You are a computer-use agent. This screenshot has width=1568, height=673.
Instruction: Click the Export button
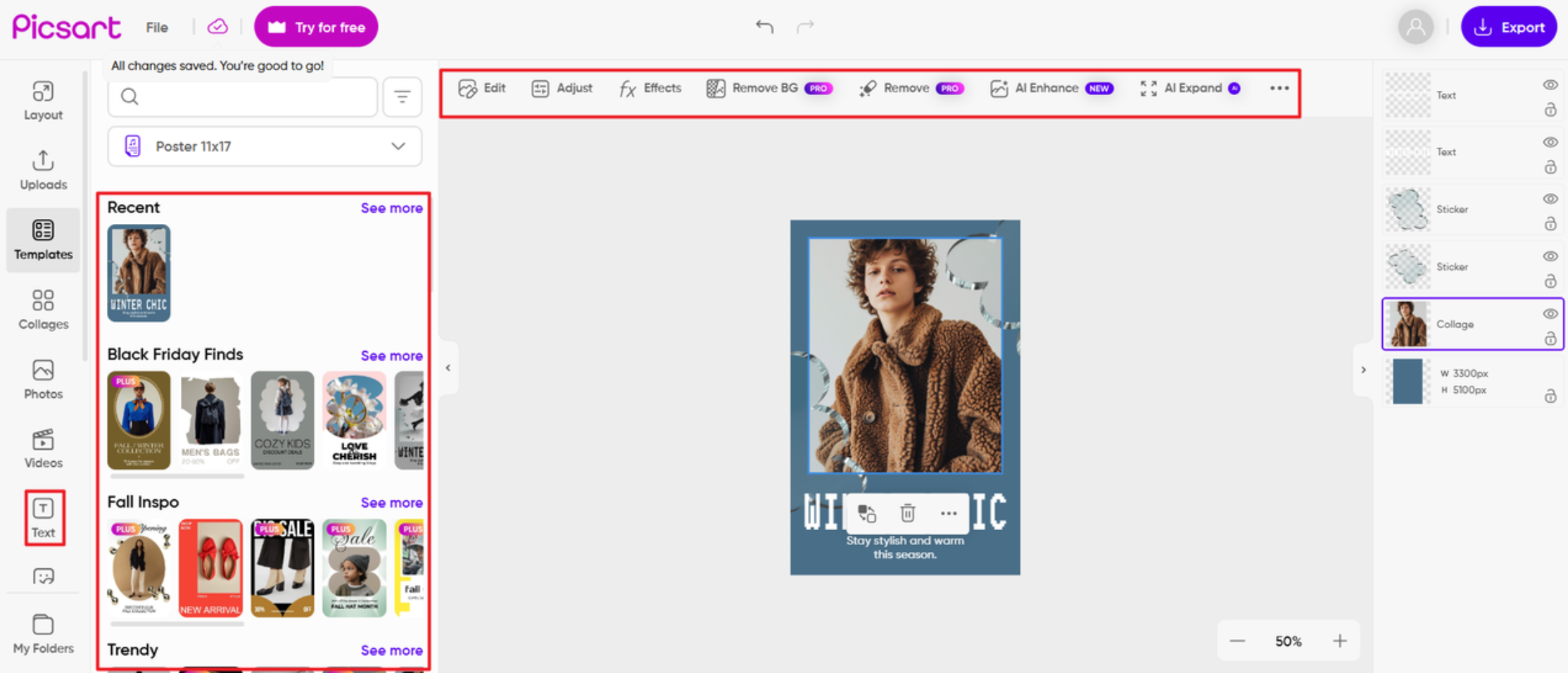1509,27
